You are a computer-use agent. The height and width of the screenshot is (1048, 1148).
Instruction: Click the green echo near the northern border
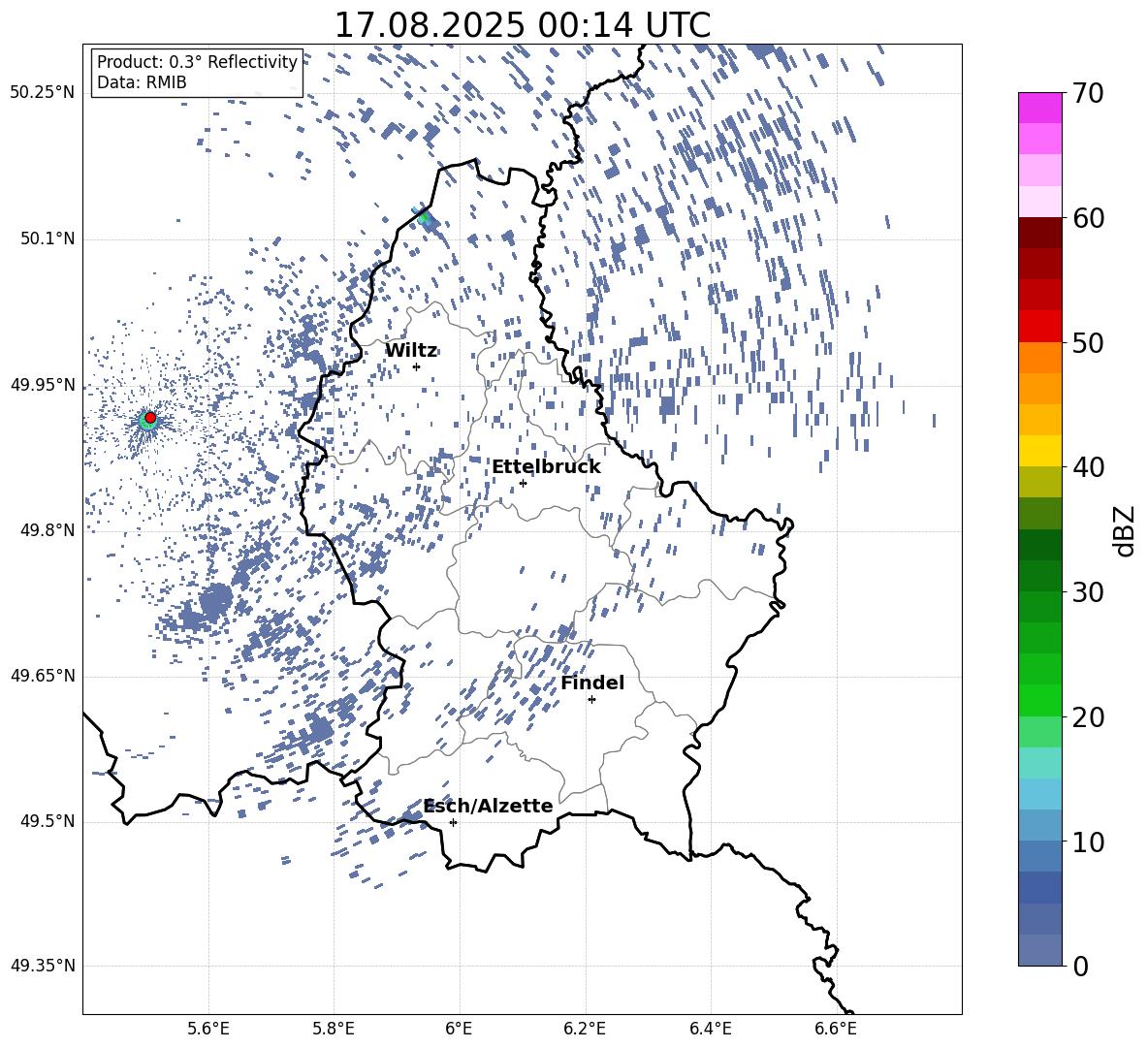(x=423, y=216)
